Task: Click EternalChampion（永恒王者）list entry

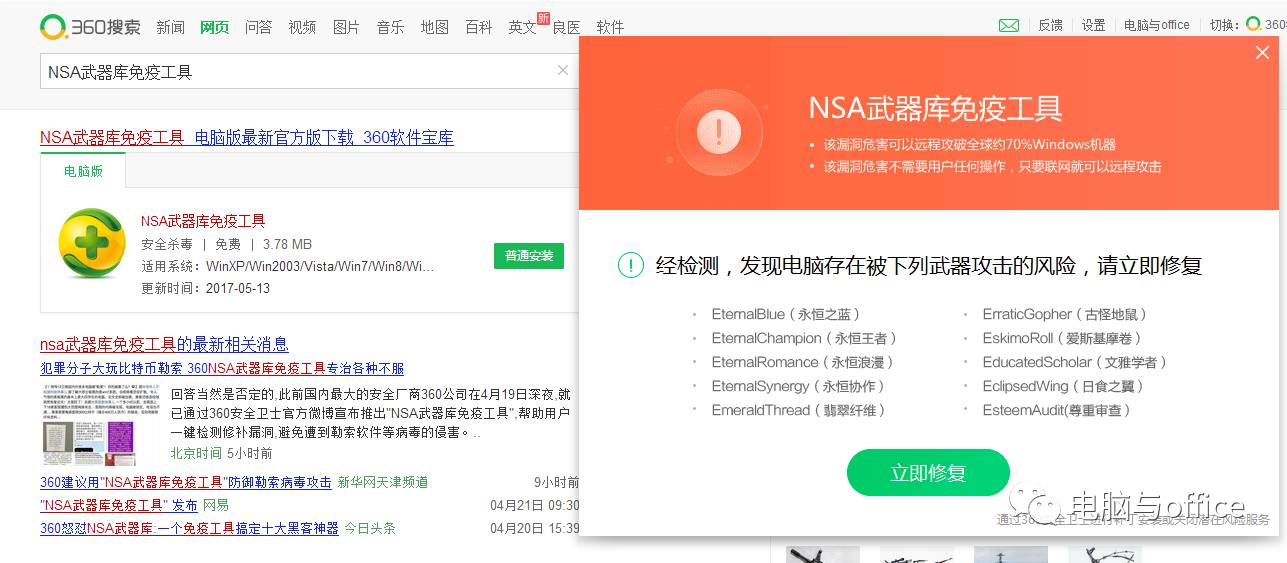Action: tap(804, 338)
